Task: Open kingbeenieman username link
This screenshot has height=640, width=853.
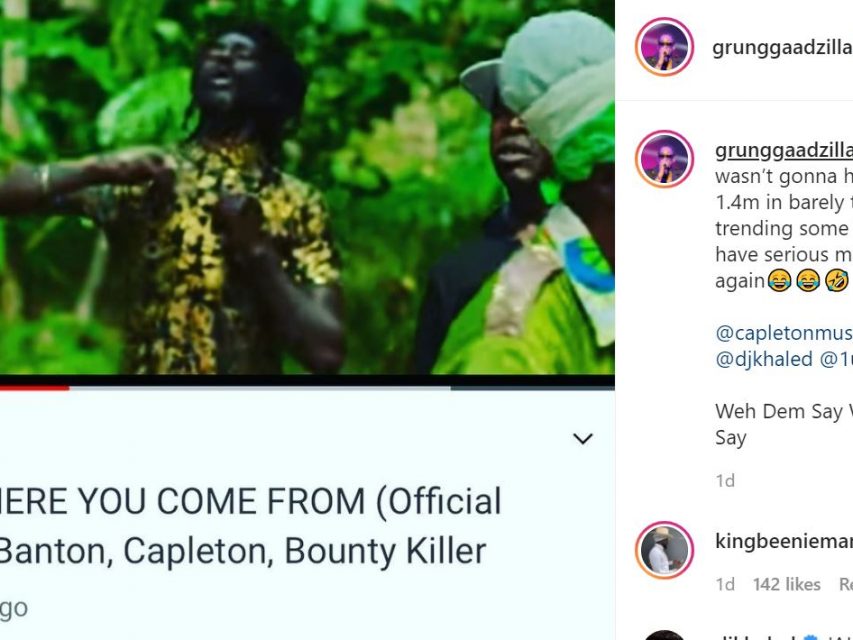Action: [784, 541]
